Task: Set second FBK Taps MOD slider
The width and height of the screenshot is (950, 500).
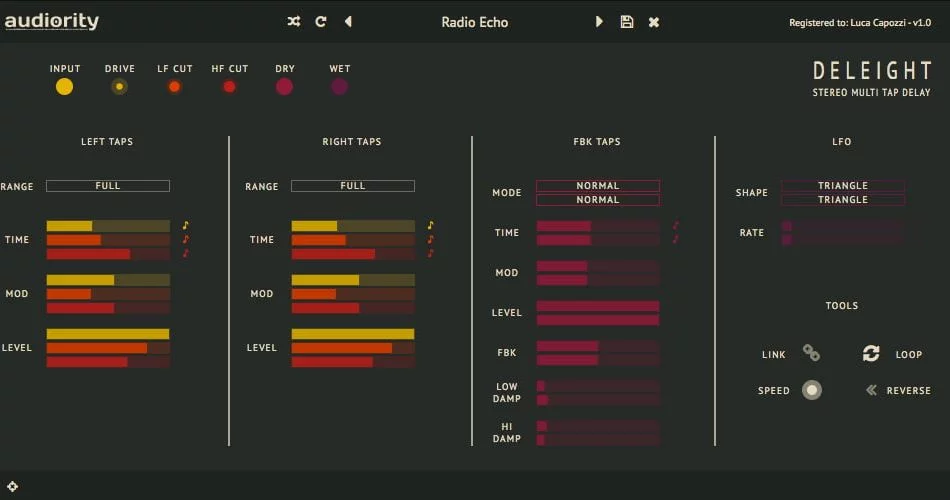Action: [597, 280]
